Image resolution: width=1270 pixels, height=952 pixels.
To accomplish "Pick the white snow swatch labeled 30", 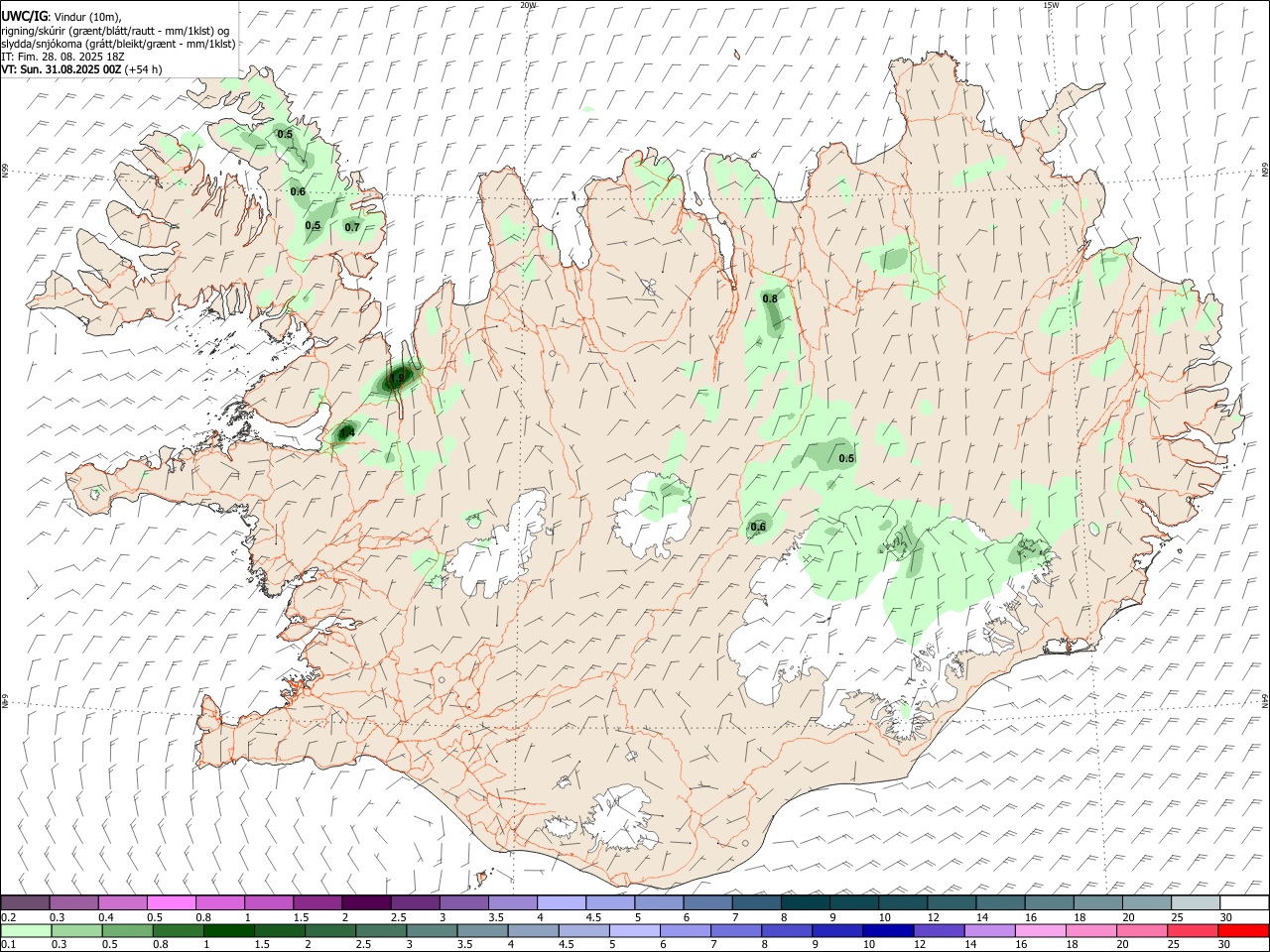I will (1243, 903).
